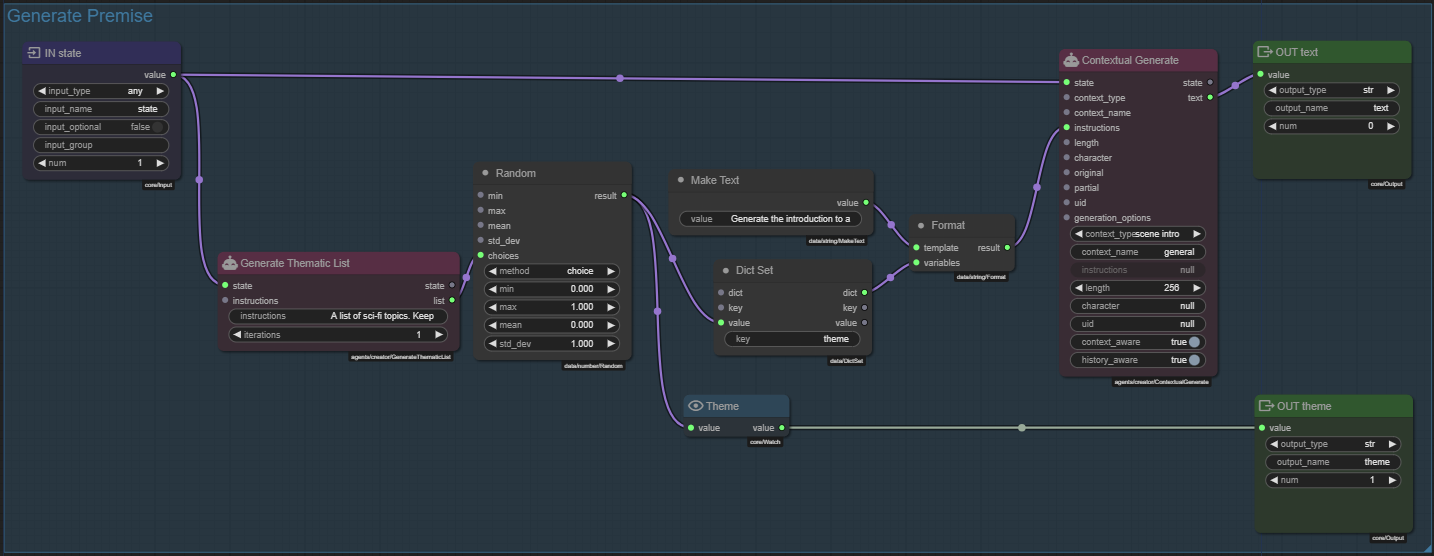Open context_type combo on Contextual Generate
1434x556 pixels.
coord(1137,234)
